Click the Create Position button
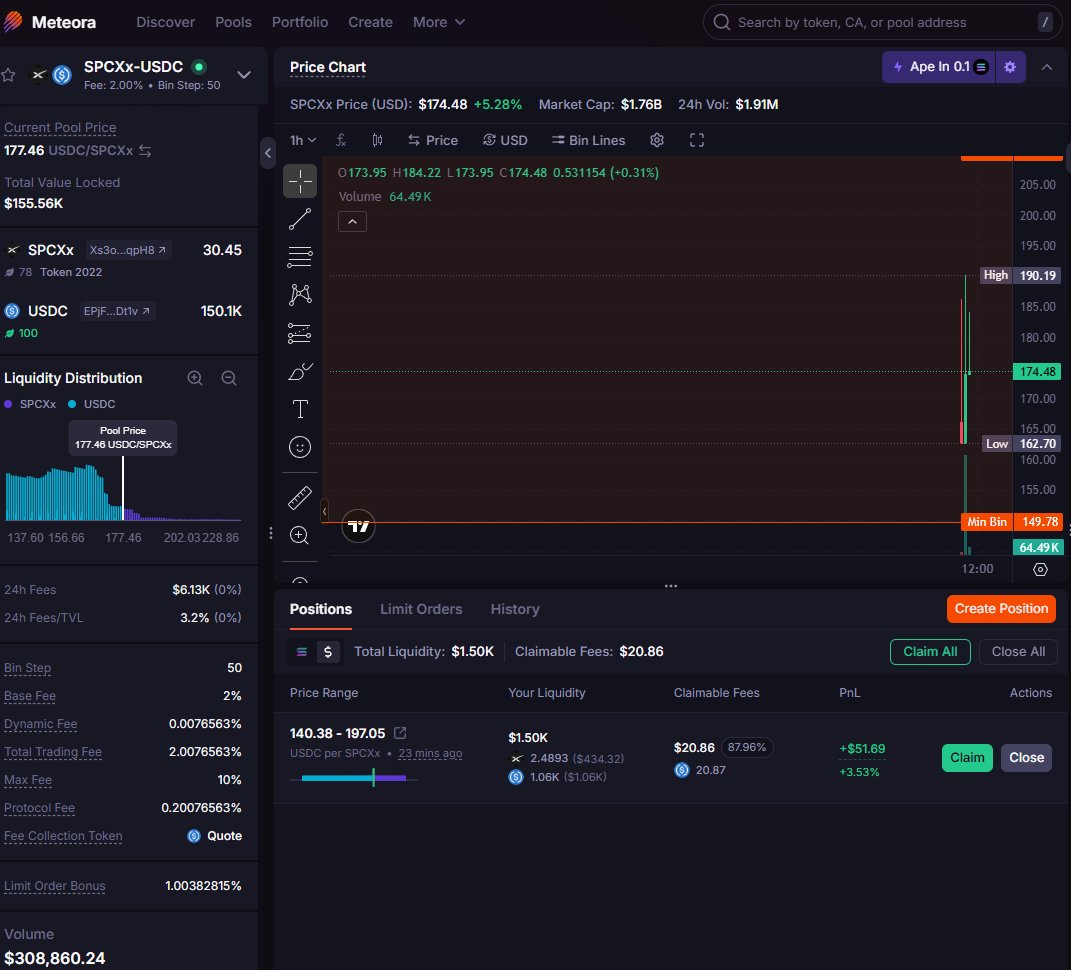 pos(1001,609)
